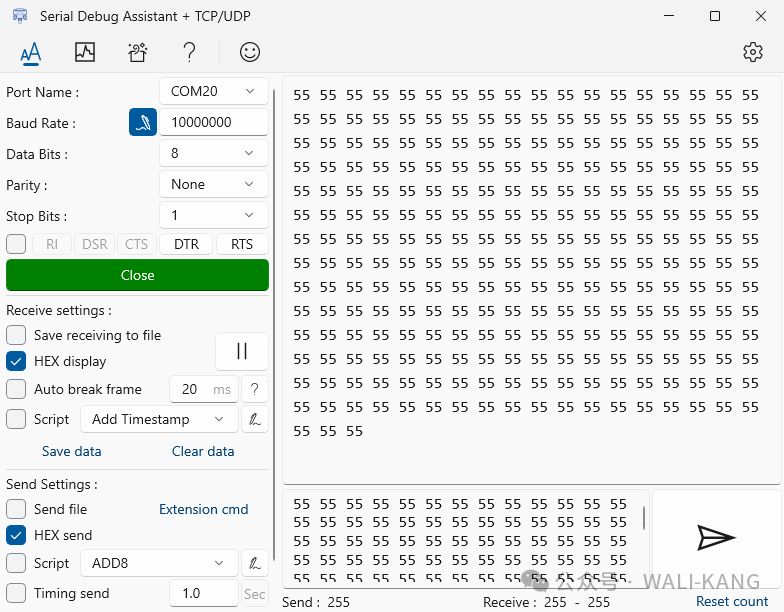
Task: Enable Save receiving to file
Action: (16, 335)
